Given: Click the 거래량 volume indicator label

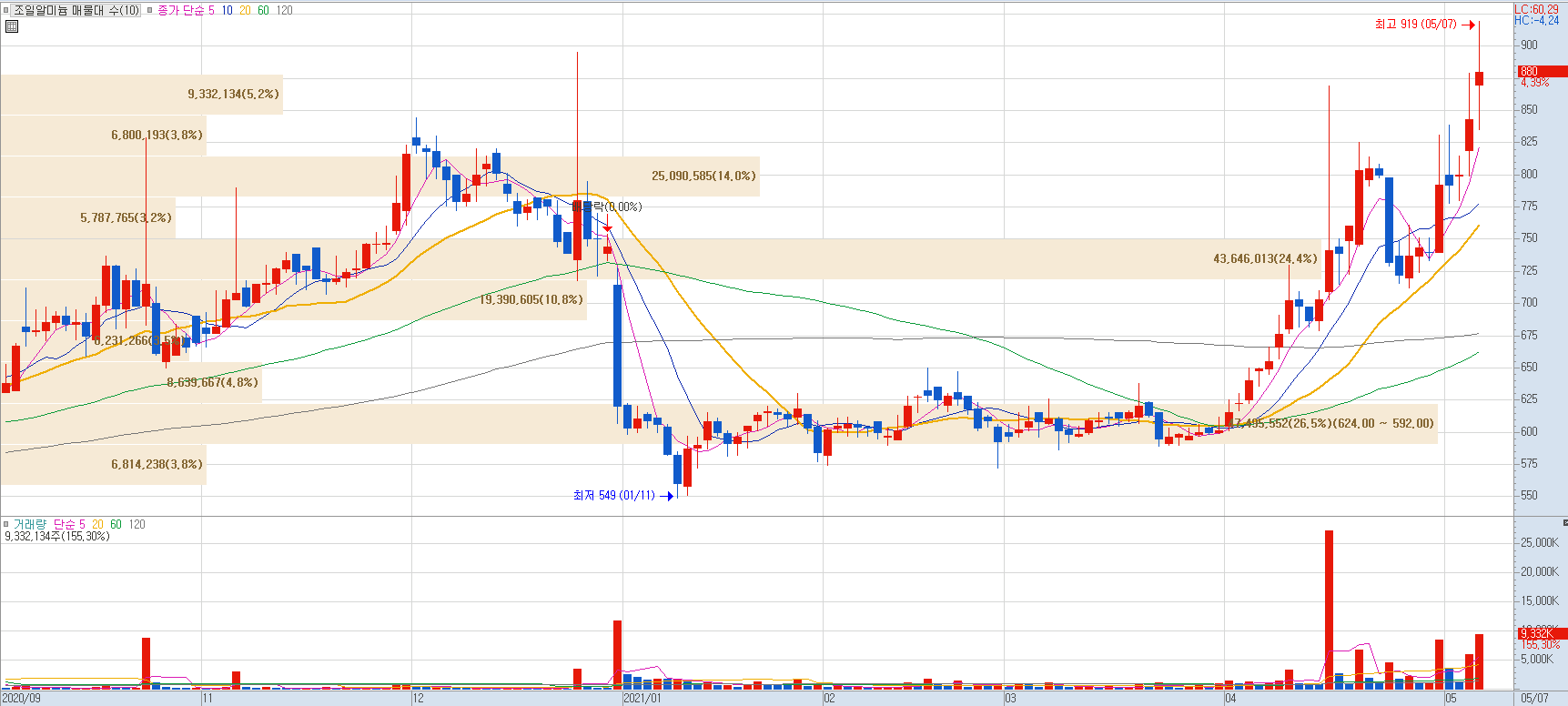Looking at the screenshot, I should click(29, 524).
